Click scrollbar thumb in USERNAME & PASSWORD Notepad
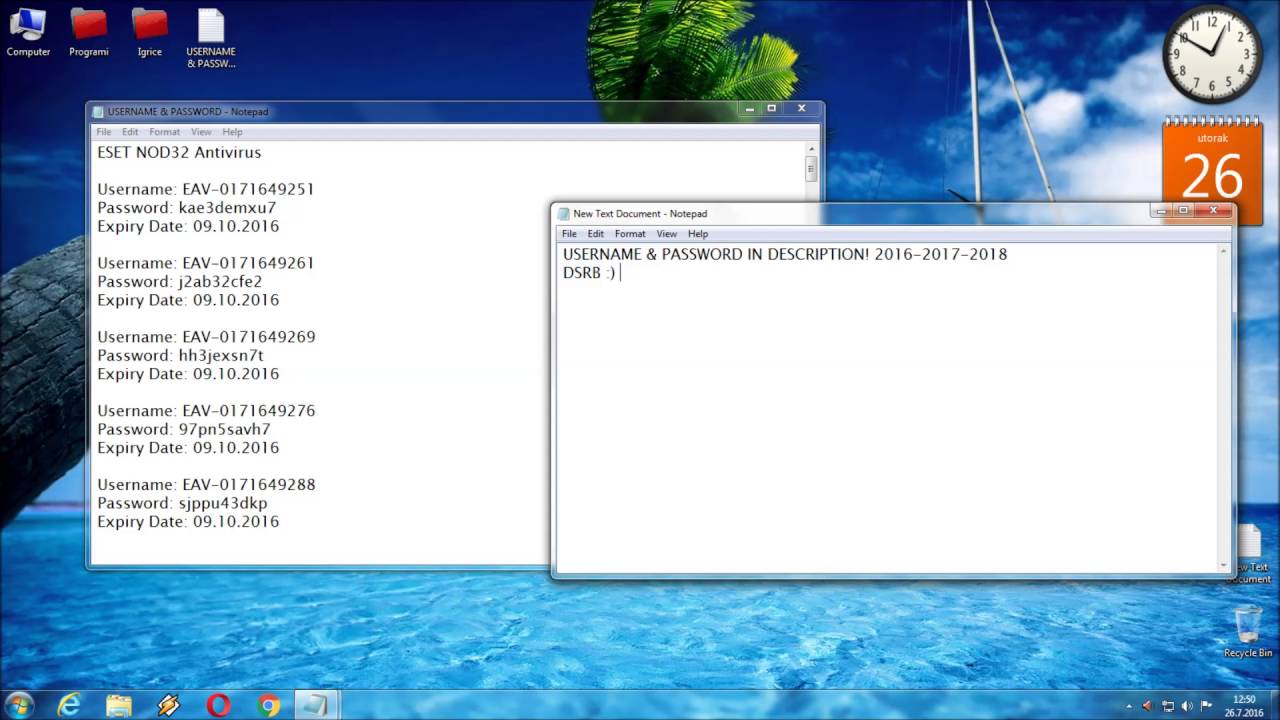 811,169
